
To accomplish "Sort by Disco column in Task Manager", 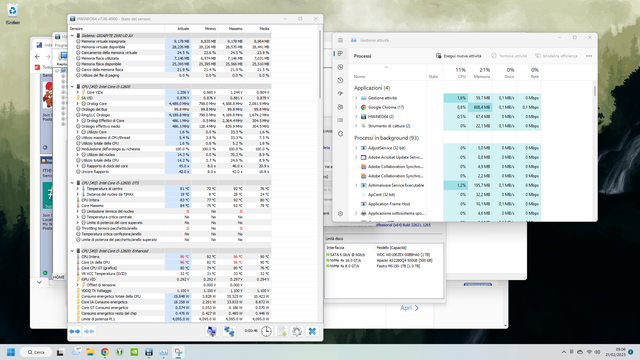I will (x=504, y=73).
